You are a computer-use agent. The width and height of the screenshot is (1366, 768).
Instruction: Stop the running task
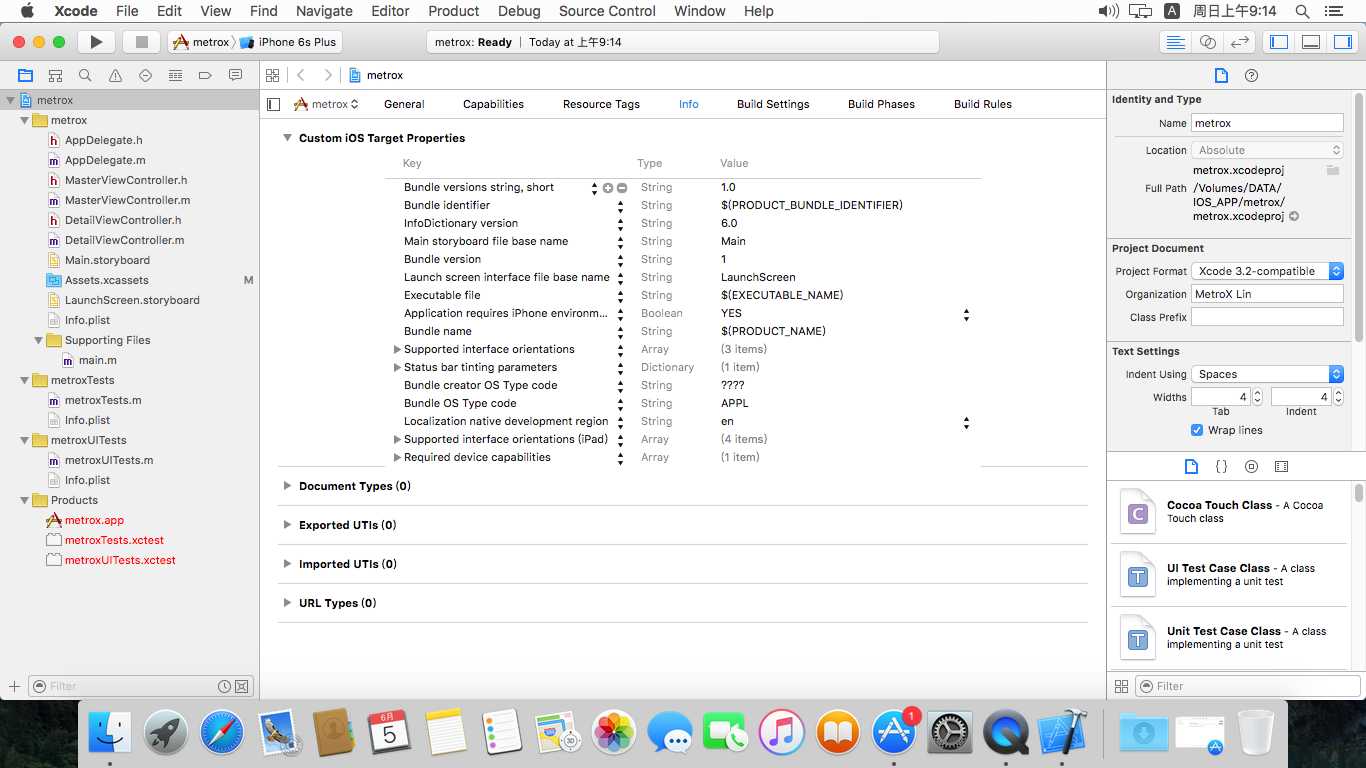[x=142, y=42]
